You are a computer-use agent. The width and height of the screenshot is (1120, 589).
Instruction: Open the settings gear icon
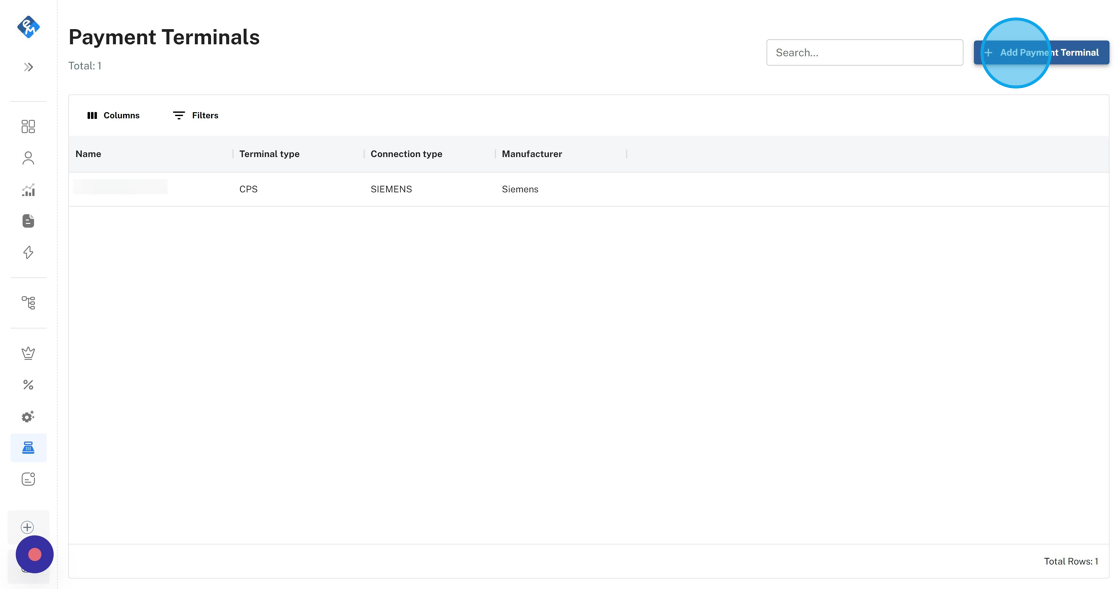(x=28, y=416)
